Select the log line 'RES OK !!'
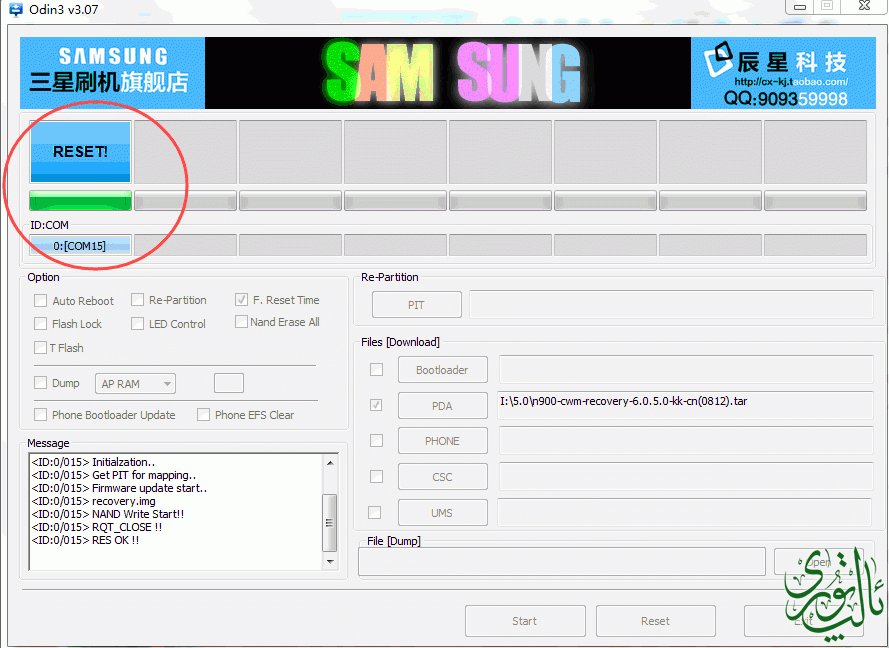889x648 pixels. click(x=86, y=540)
